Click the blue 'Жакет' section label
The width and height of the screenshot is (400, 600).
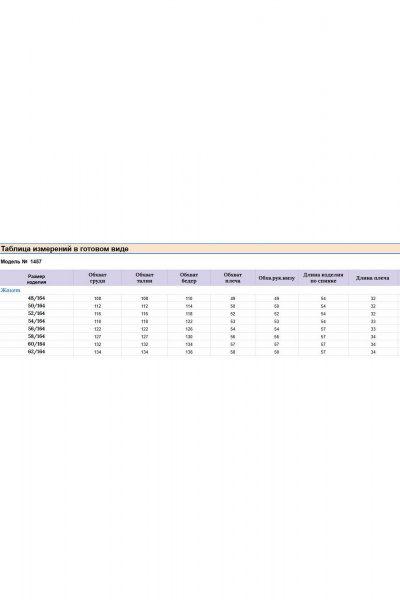pyautogui.click(x=10, y=290)
